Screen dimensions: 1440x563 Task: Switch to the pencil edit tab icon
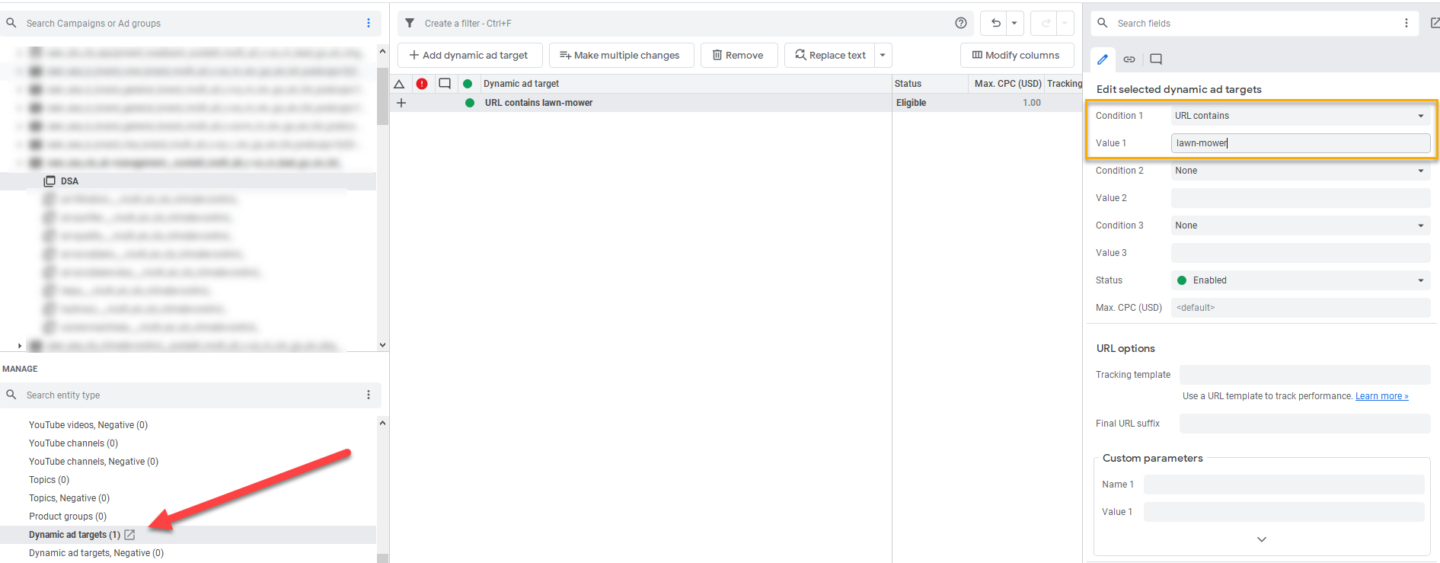[x=1103, y=59]
